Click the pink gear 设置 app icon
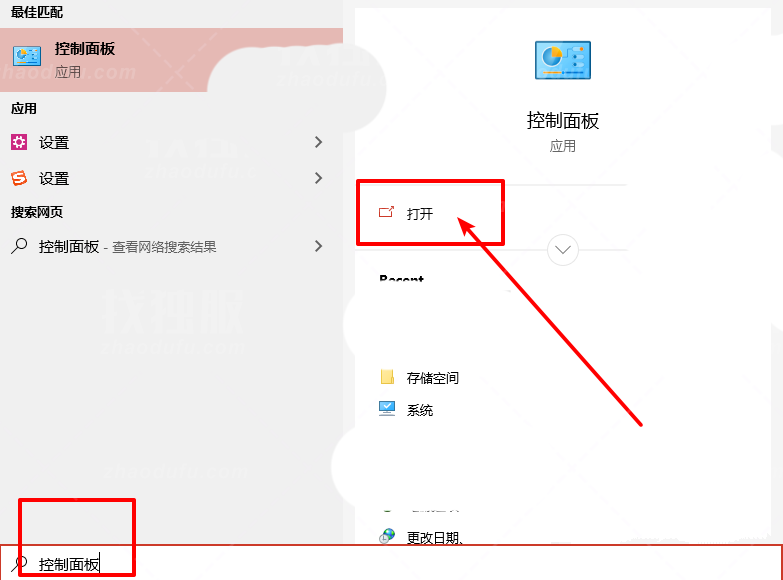 [x=19, y=142]
